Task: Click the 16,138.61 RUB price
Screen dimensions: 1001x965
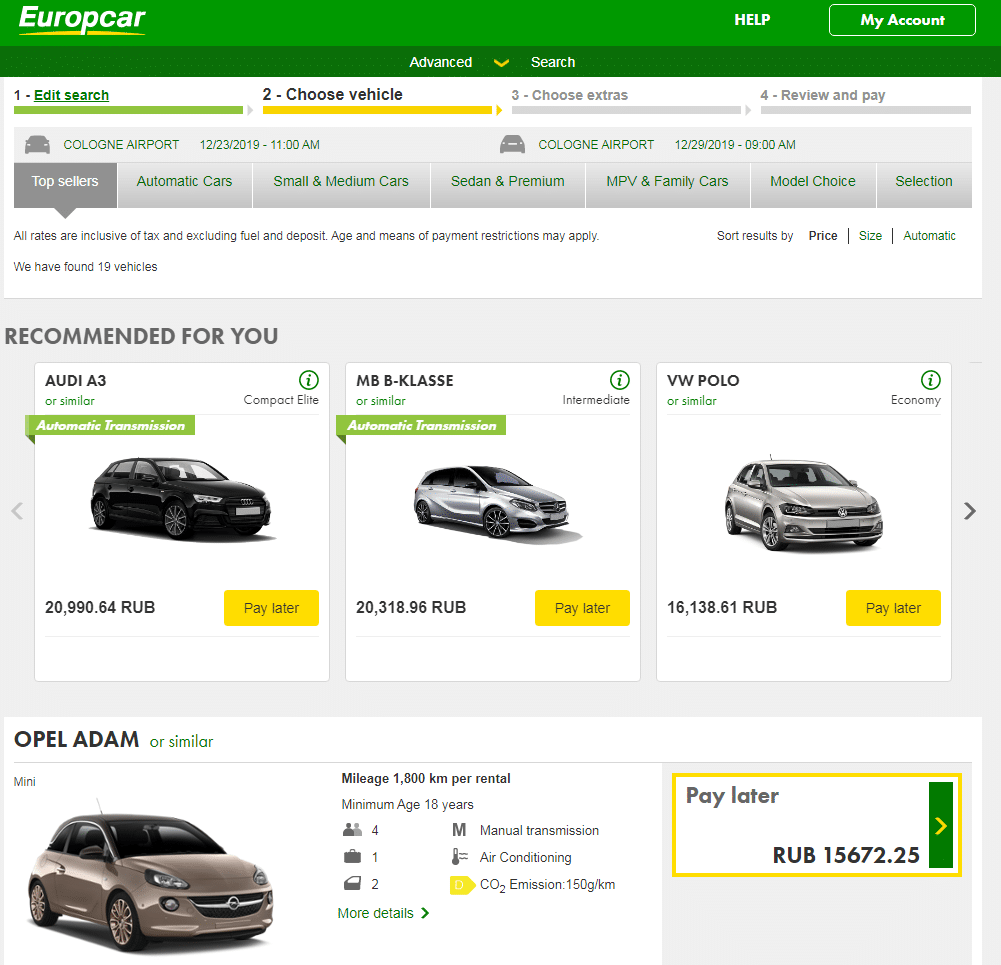Action: 722,607
